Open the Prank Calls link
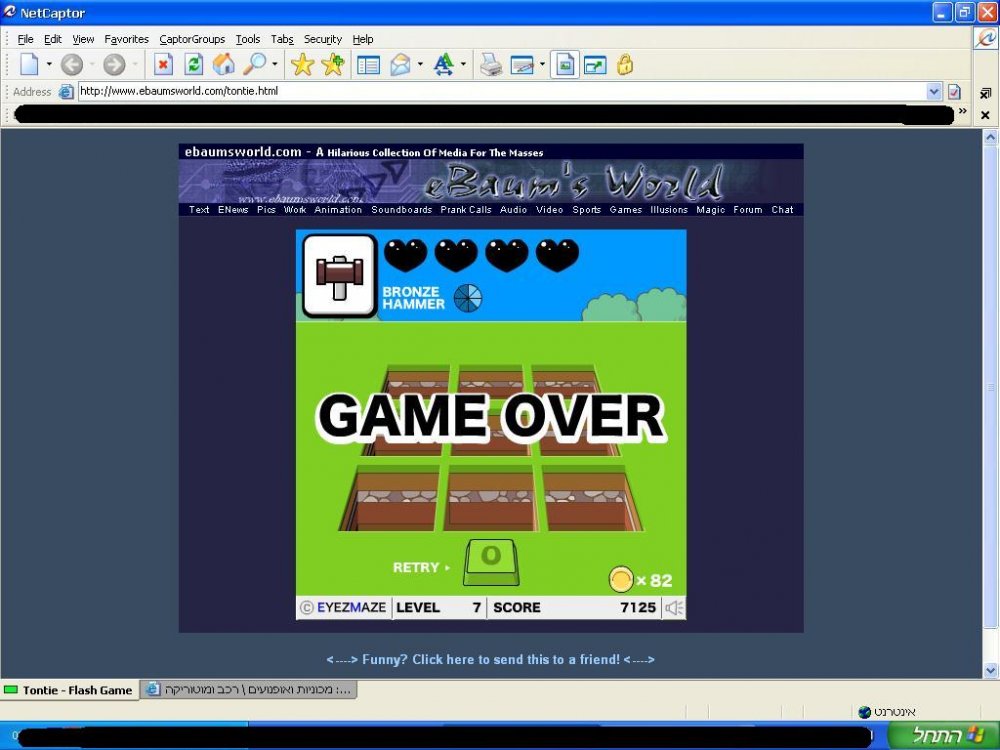1000x750 pixels. [466, 210]
